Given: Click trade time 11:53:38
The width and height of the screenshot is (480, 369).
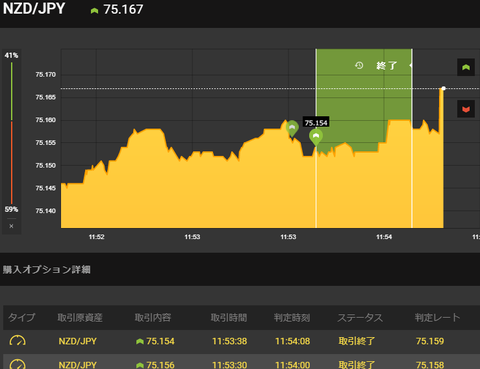Looking at the screenshot, I should (x=230, y=341).
